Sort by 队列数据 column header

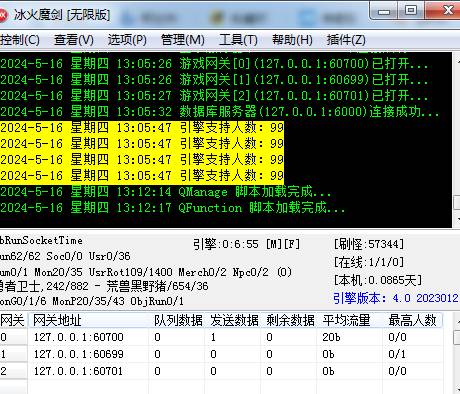(x=177, y=321)
